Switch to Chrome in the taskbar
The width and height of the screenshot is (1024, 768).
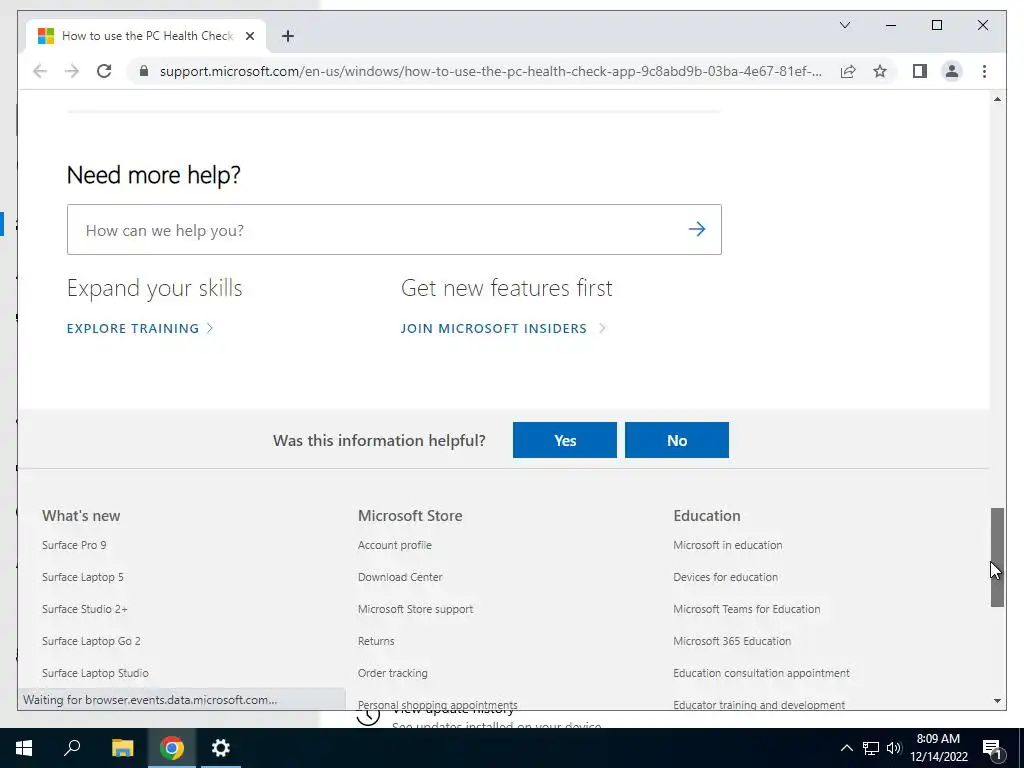pyautogui.click(x=172, y=748)
